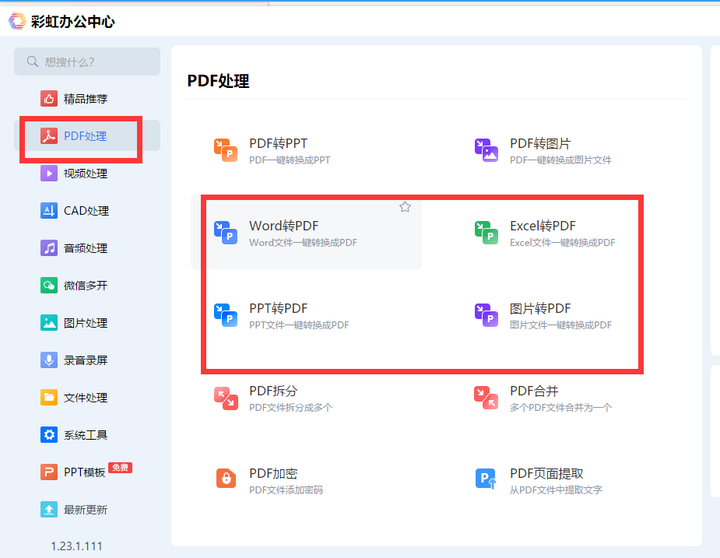Click the PPT模板 sidebar label
The width and height of the screenshot is (720, 558).
pyautogui.click(x=84, y=472)
